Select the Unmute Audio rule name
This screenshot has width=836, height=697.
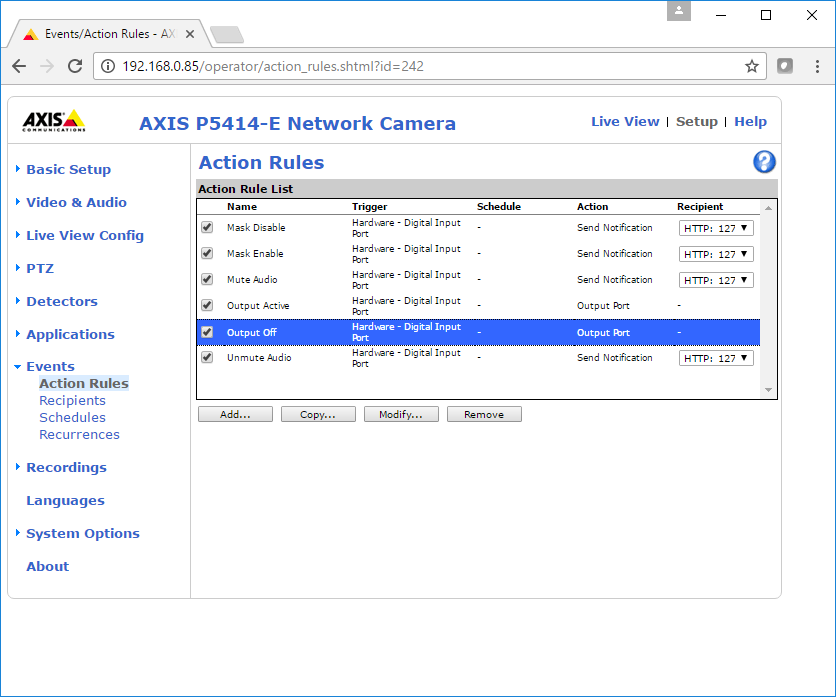(x=259, y=358)
